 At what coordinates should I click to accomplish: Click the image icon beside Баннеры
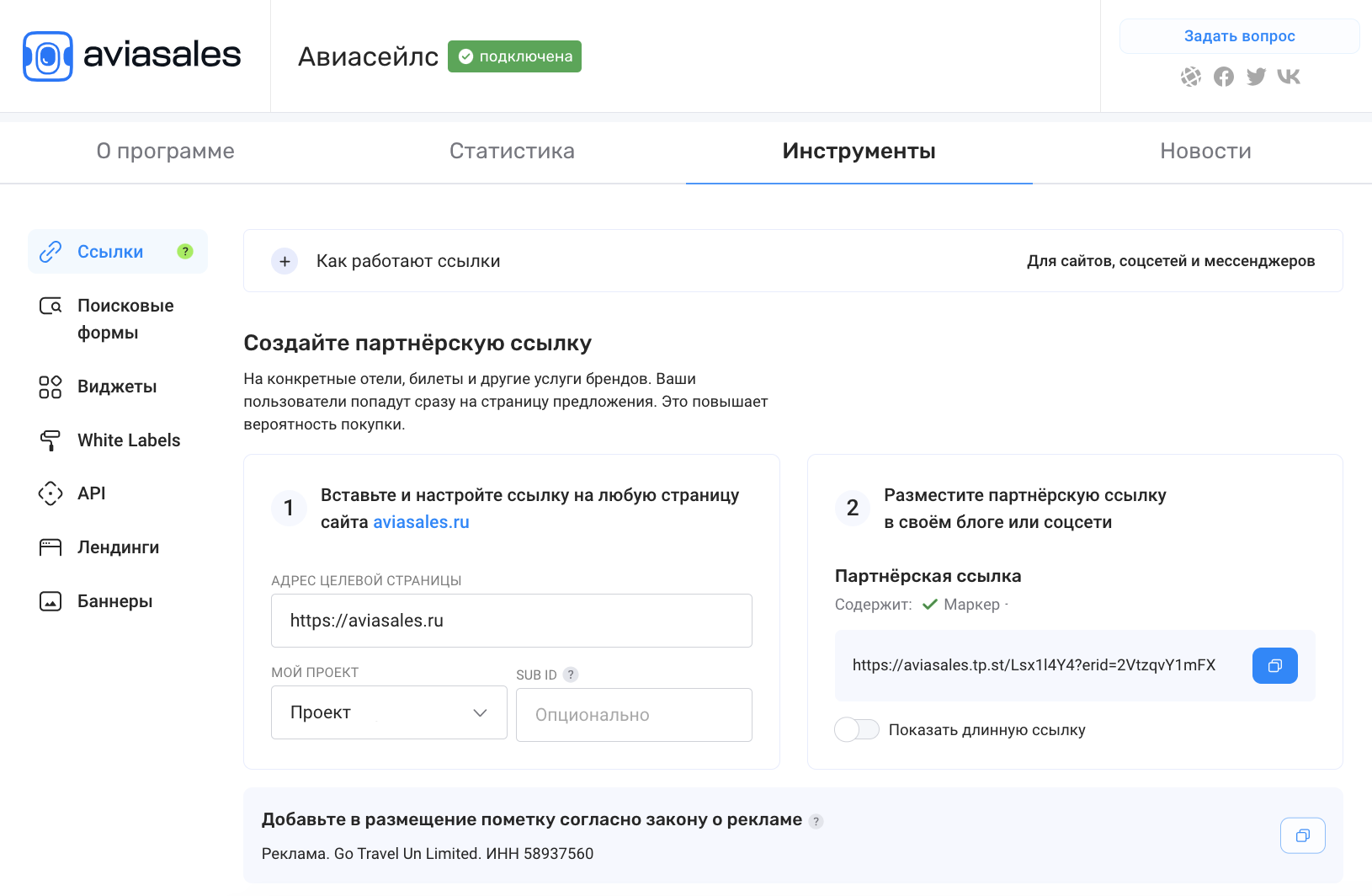click(51, 601)
